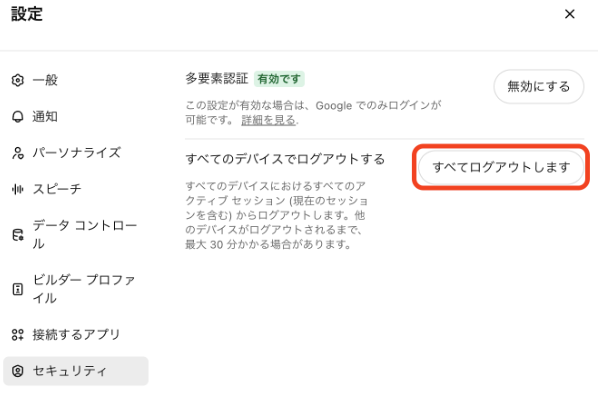Click the database icon for データ コントロール
This screenshot has height=394, width=598.
18,235
